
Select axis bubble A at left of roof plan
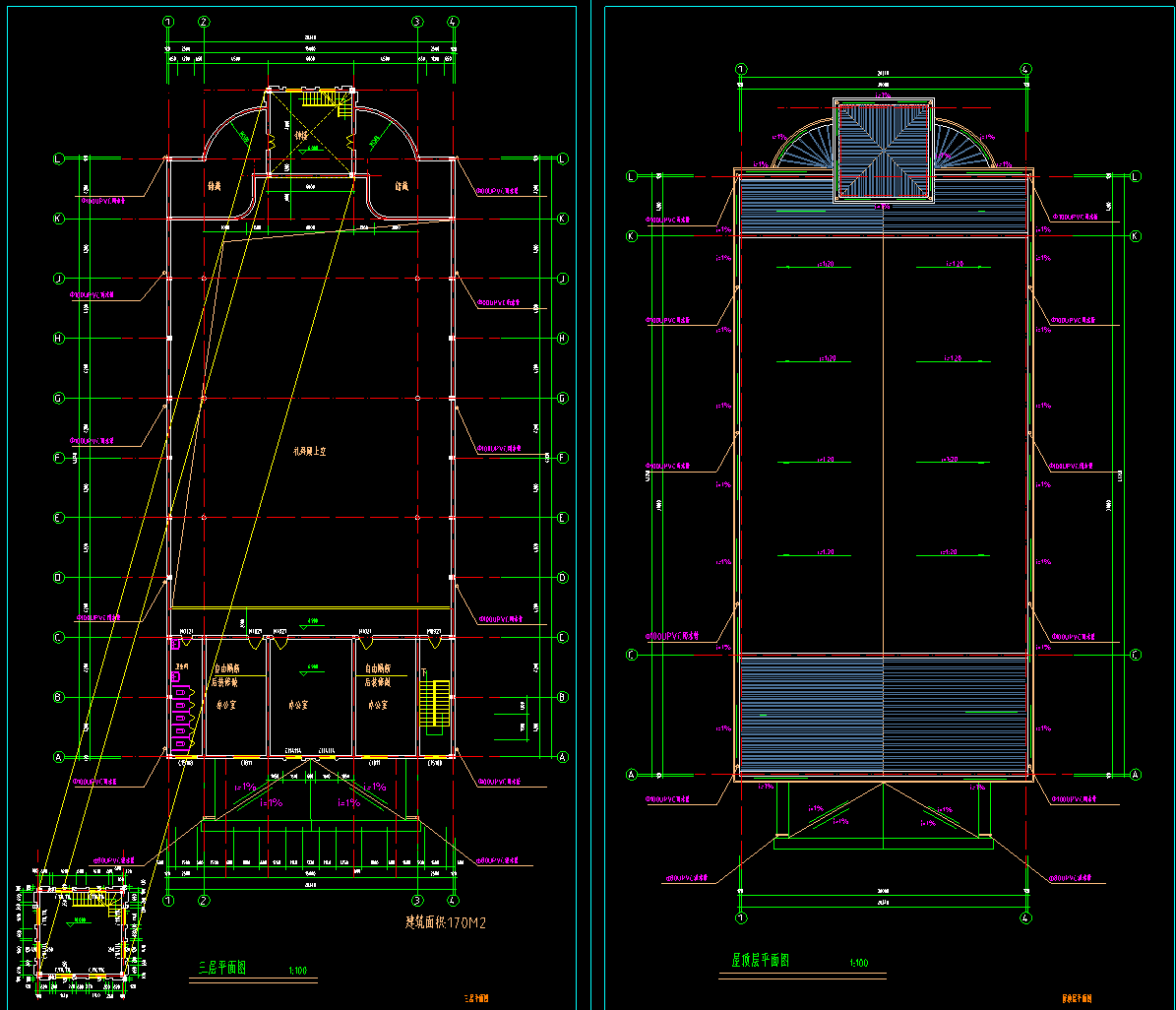[632, 775]
